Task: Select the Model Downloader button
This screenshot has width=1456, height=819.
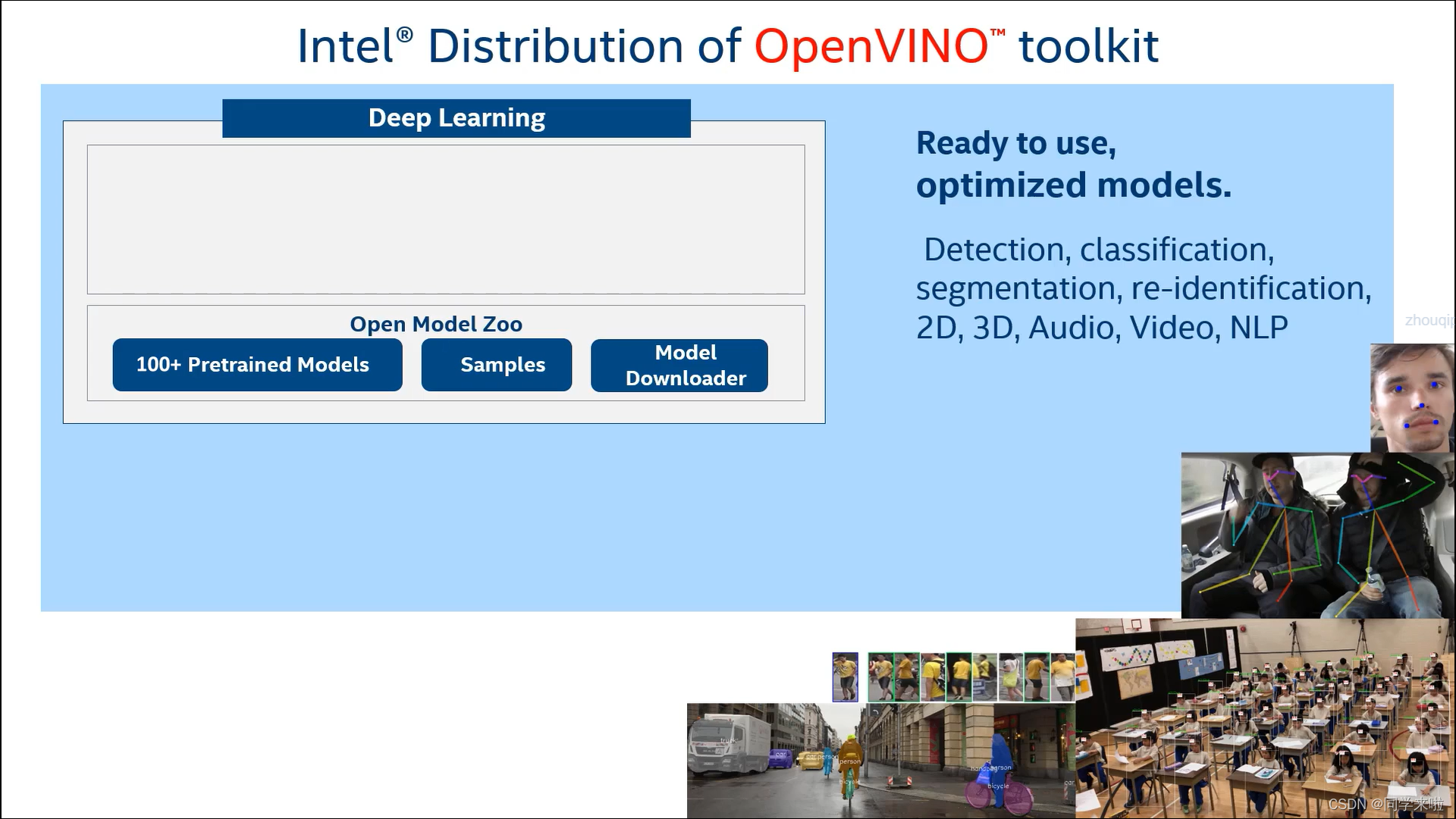Action: [679, 366]
